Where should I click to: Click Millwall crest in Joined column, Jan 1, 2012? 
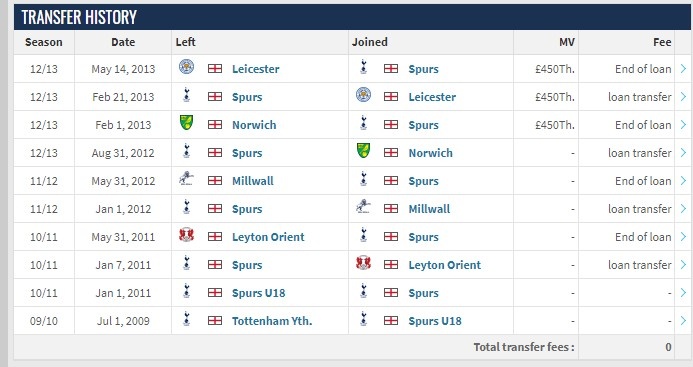pyautogui.click(x=363, y=206)
